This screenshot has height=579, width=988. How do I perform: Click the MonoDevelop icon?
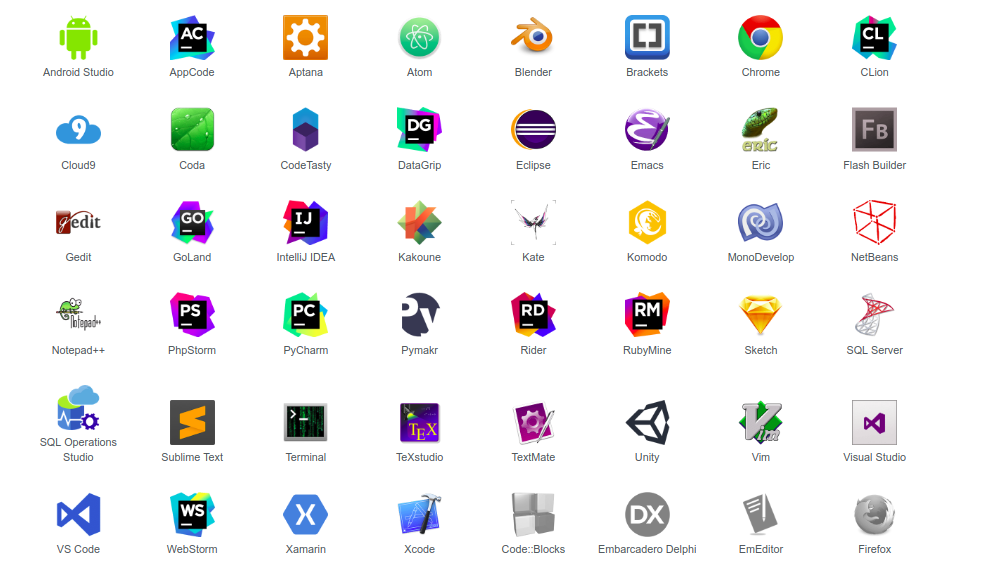pos(761,222)
